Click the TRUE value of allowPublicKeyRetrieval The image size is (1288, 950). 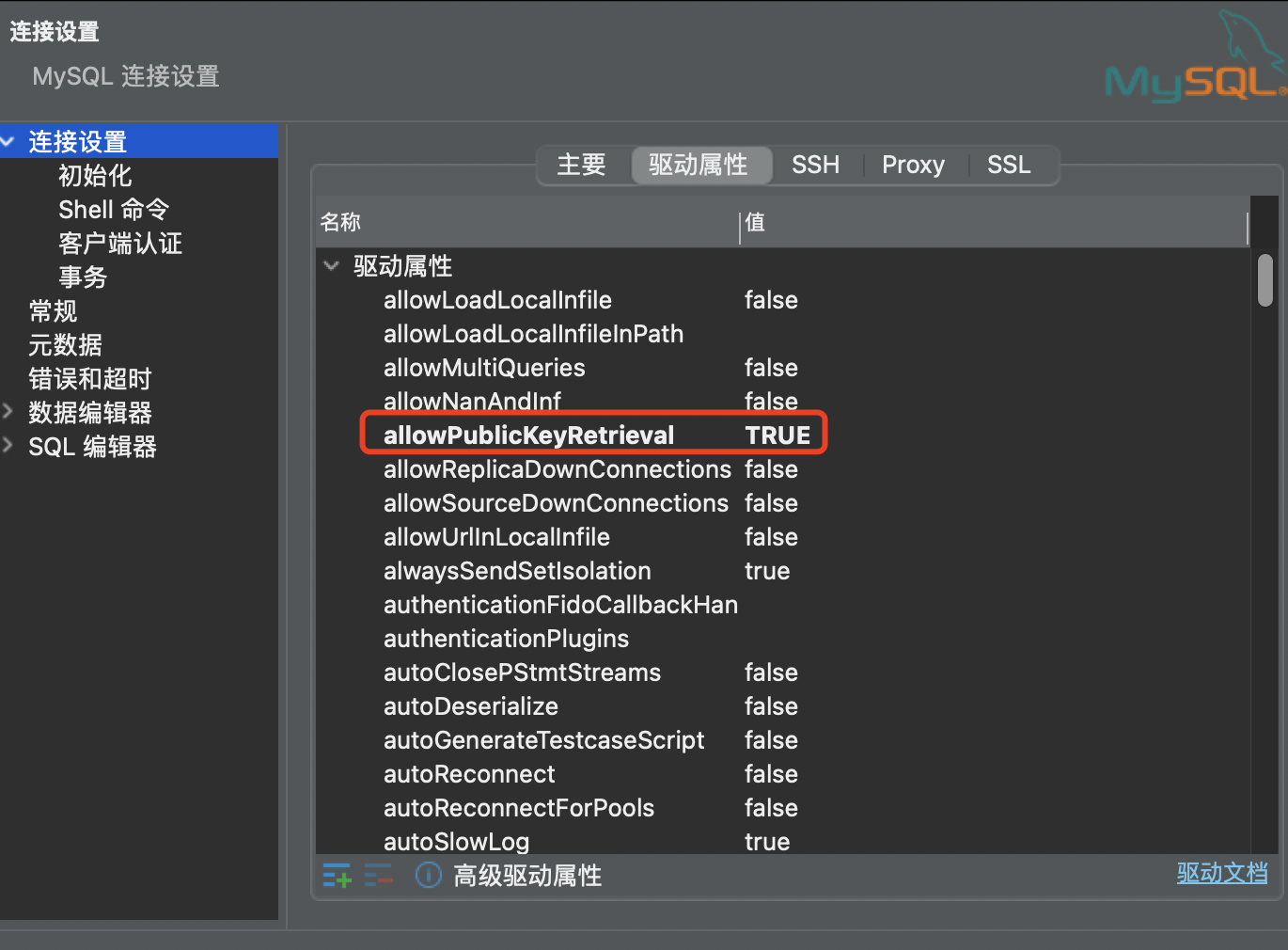click(x=778, y=435)
